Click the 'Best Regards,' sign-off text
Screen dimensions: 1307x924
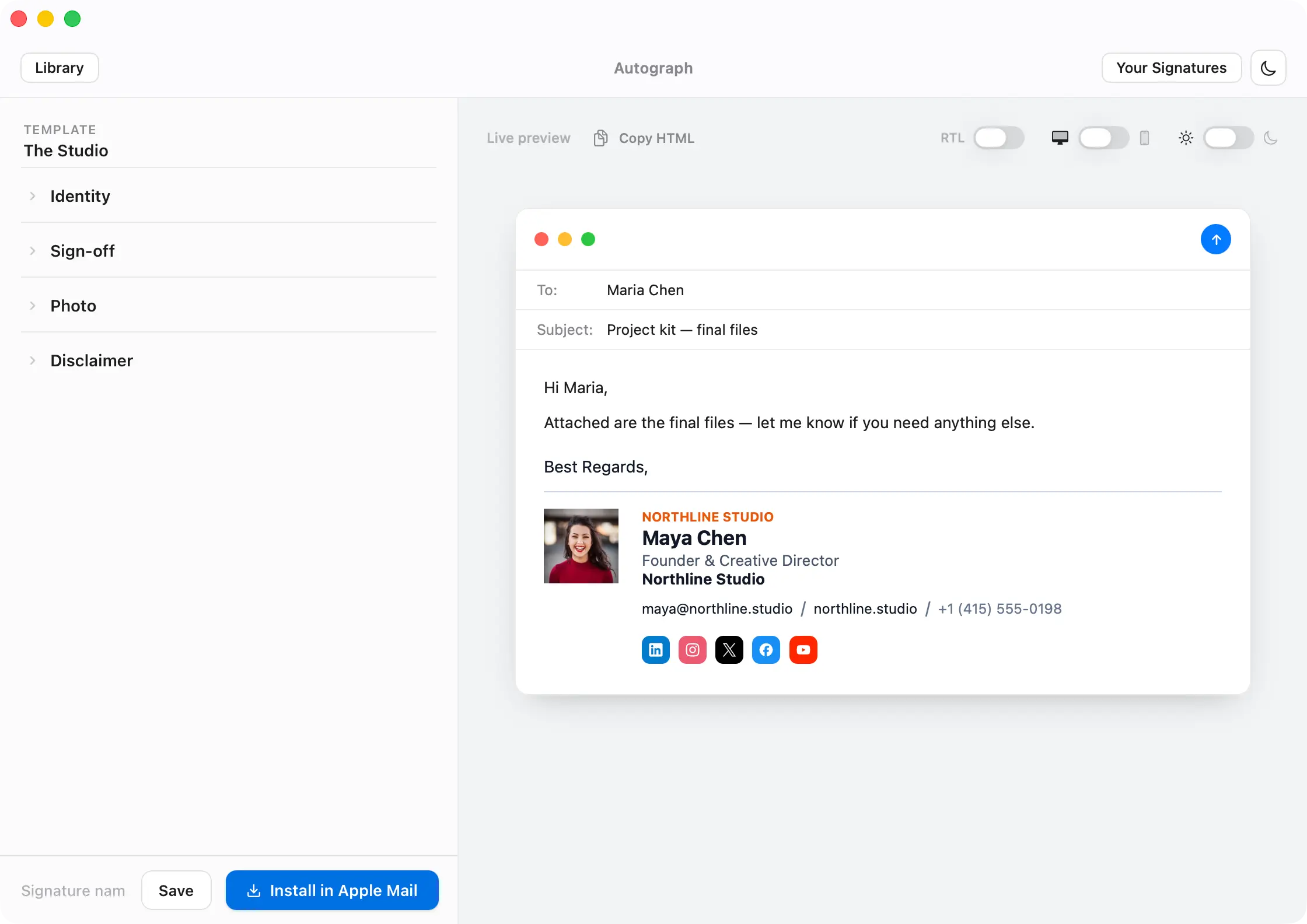tap(596, 467)
